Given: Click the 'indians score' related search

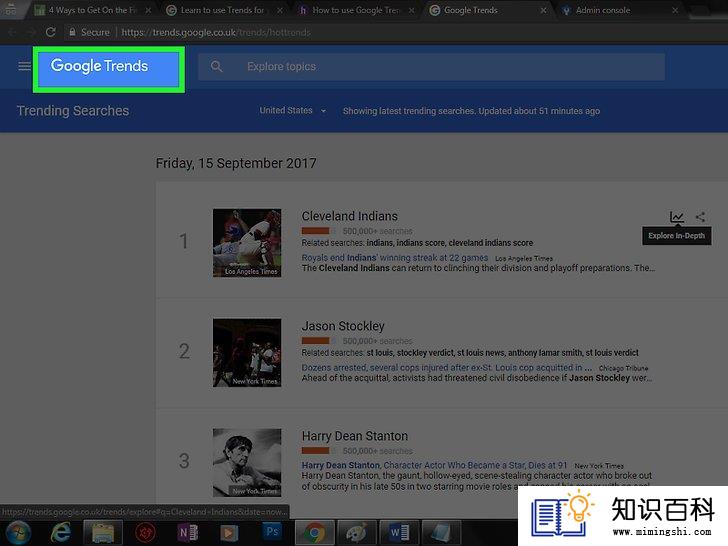Looking at the screenshot, I should tap(421, 243).
